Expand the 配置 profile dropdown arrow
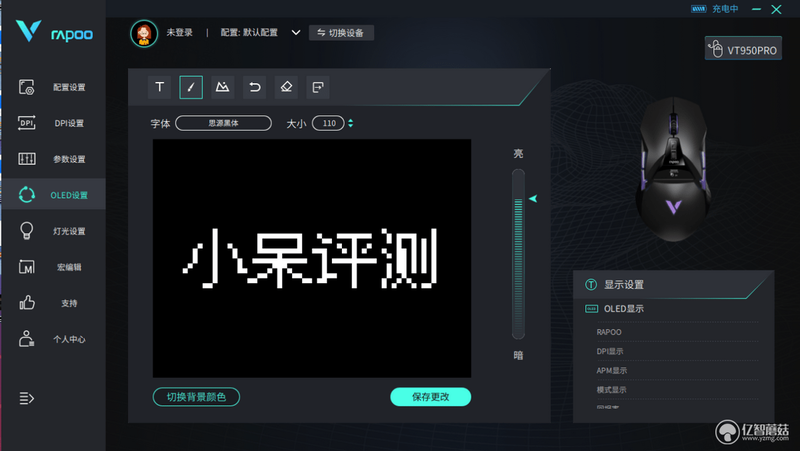800x451 pixels. [295, 33]
